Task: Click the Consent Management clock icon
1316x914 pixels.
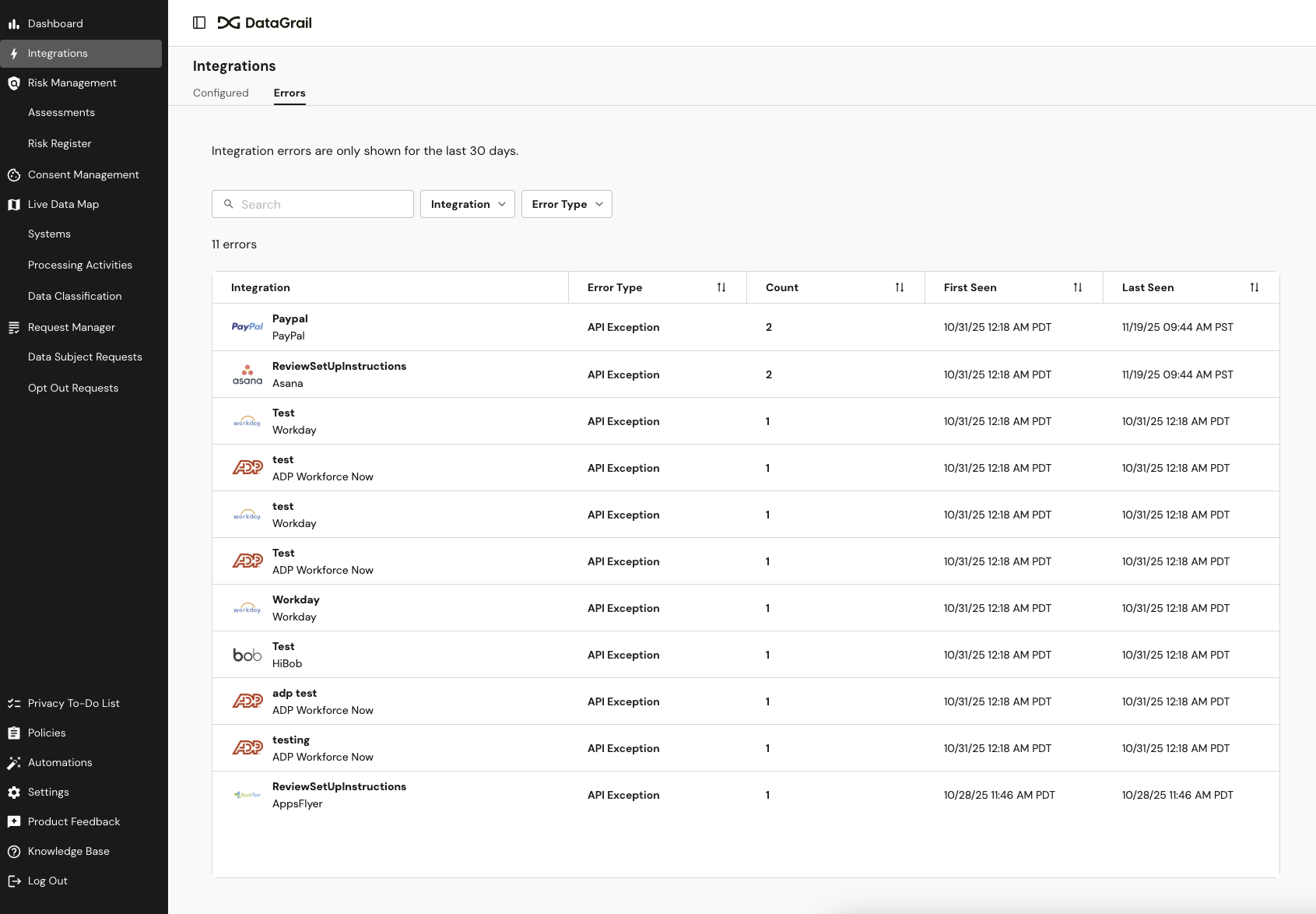Action: [13, 174]
